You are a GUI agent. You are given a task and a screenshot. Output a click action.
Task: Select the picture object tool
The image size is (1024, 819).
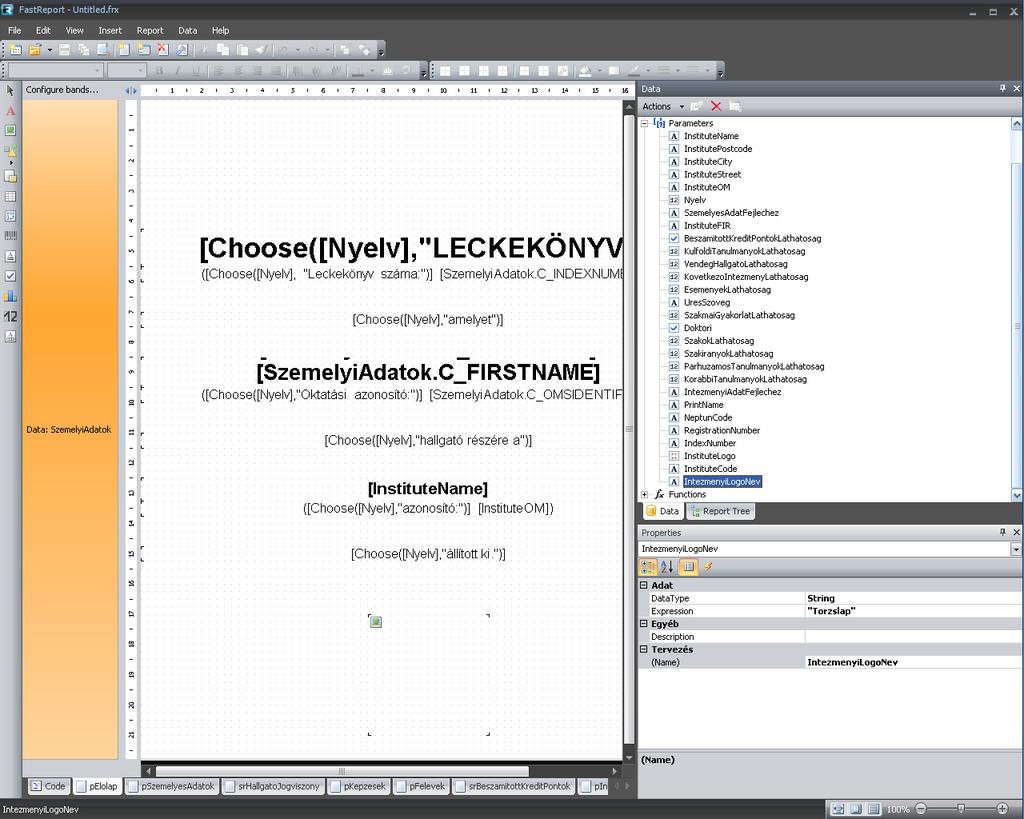pyautogui.click(x=10, y=131)
